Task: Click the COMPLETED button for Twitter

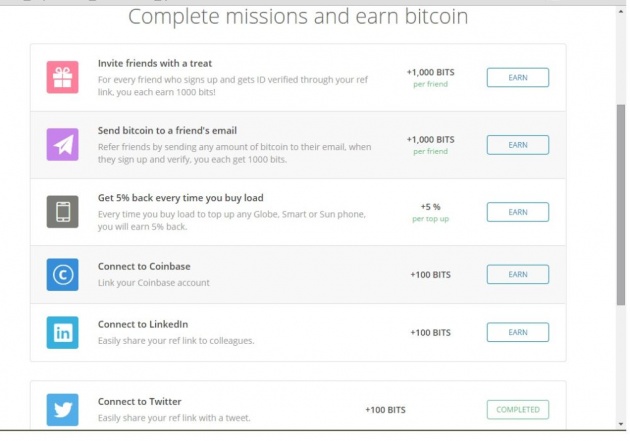Action: [518, 410]
